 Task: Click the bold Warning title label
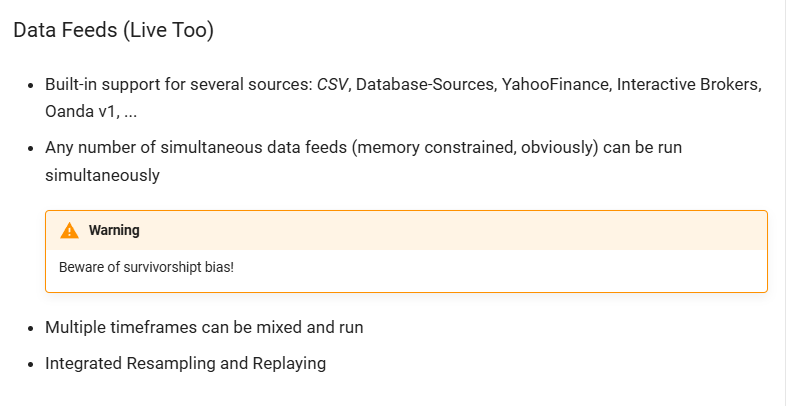pos(114,230)
